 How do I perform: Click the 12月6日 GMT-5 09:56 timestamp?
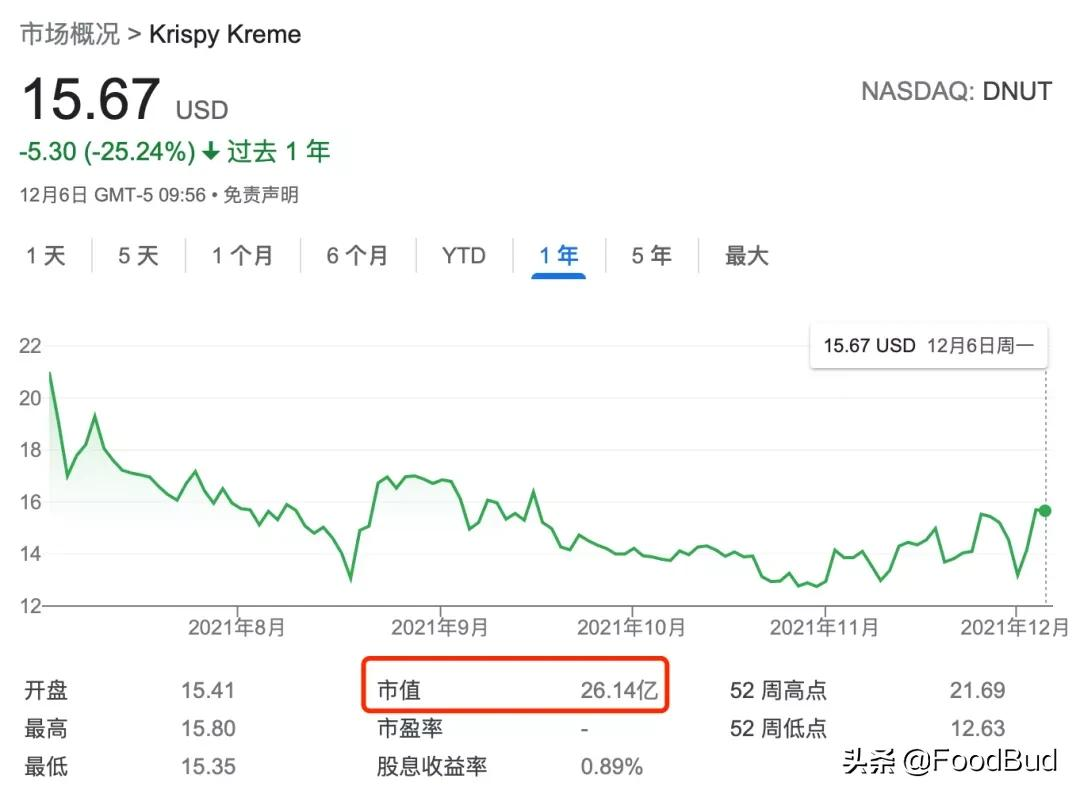click(113, 195)
